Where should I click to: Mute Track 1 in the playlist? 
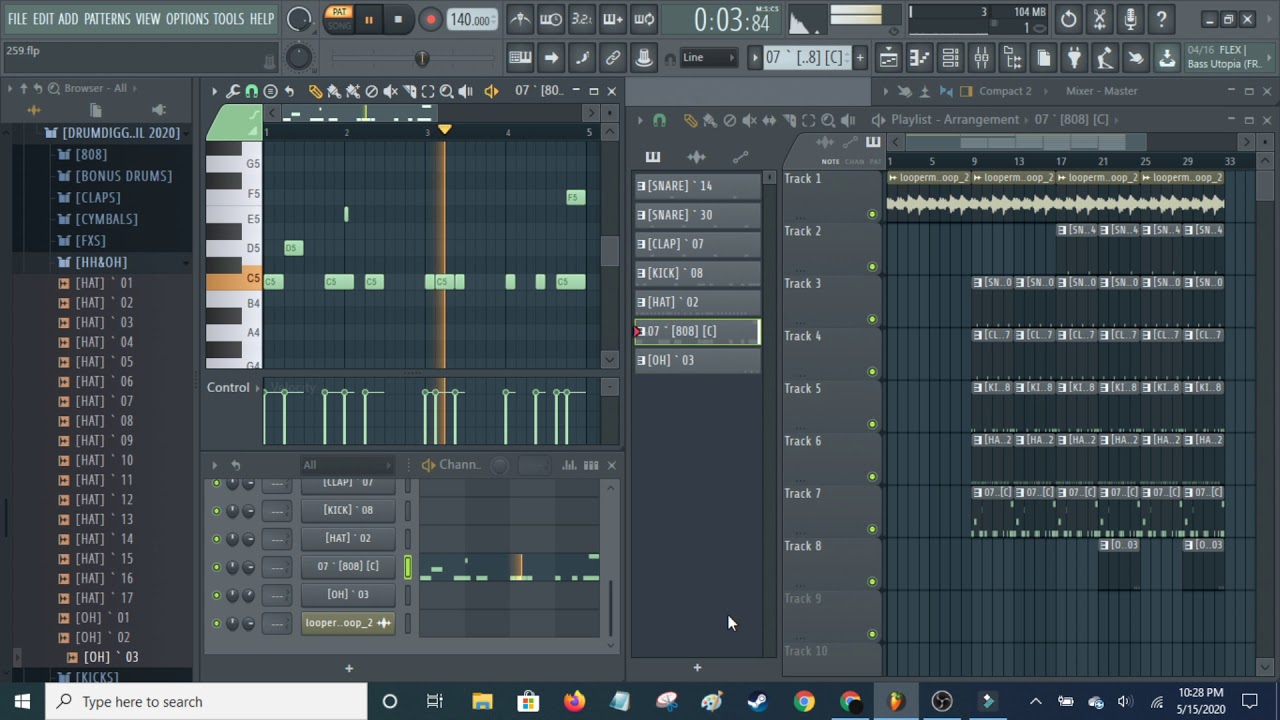pyautogui.click(x=872, y=214)
